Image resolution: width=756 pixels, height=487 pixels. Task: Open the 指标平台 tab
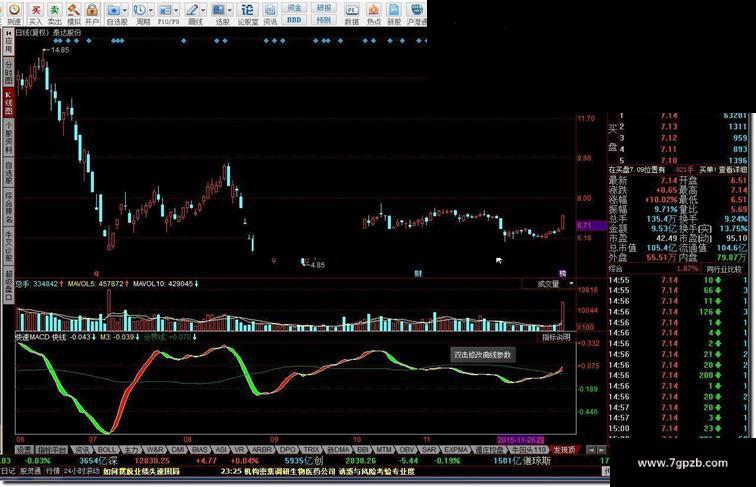click(x=52, y=449)
